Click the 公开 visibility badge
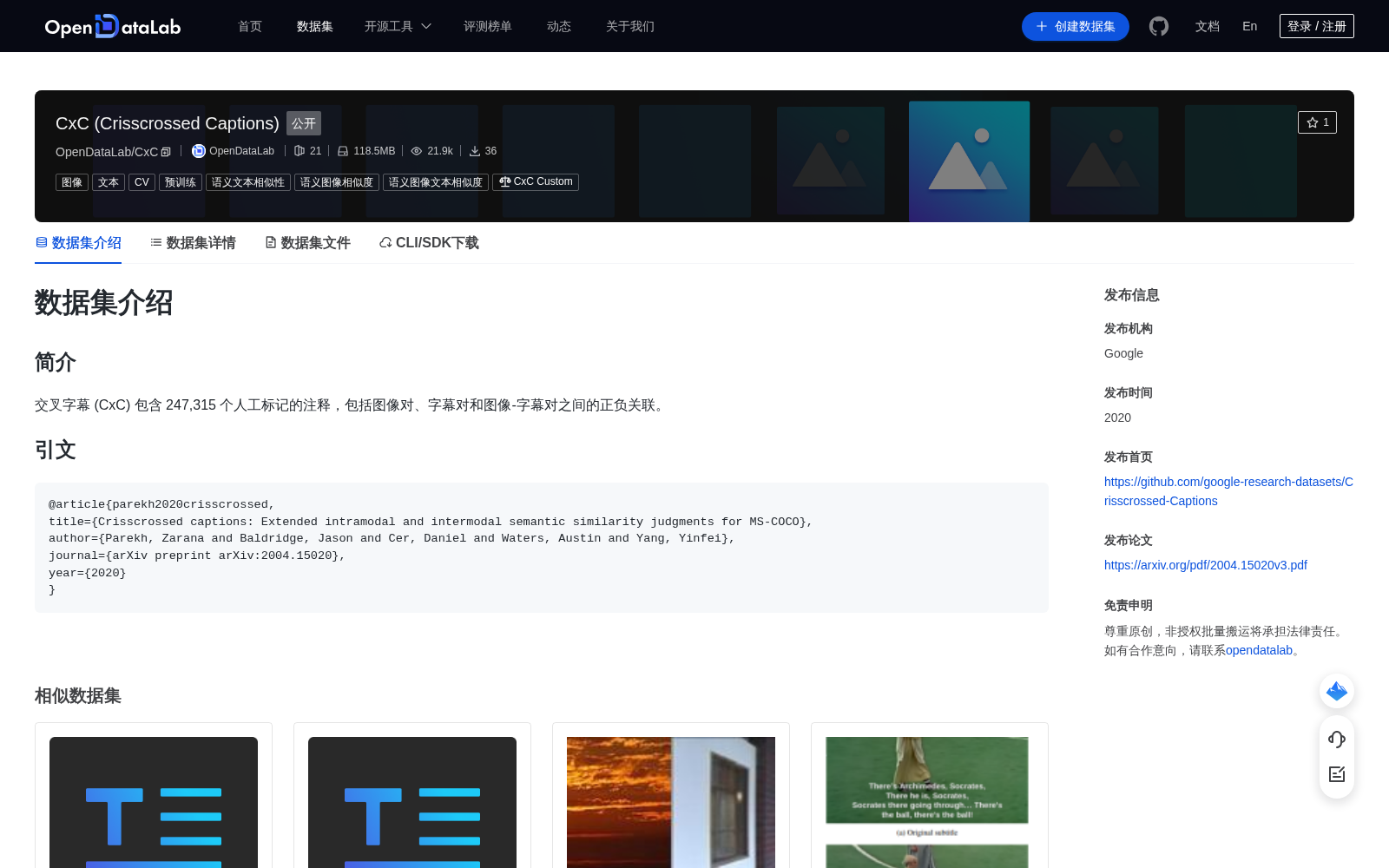Screen dimensions: 1389x868 304,123
